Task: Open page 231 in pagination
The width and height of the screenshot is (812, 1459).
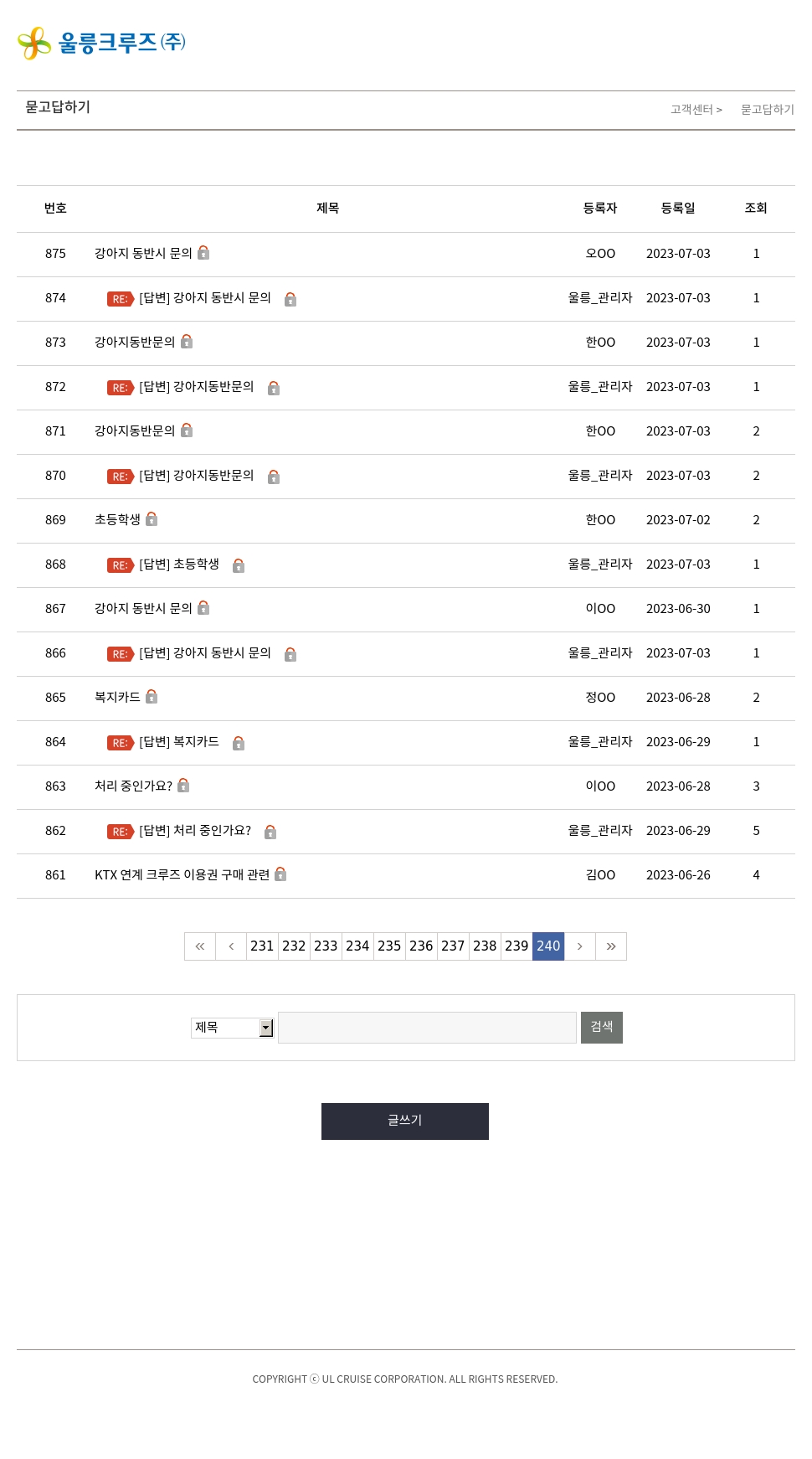Action: [262, 946]
